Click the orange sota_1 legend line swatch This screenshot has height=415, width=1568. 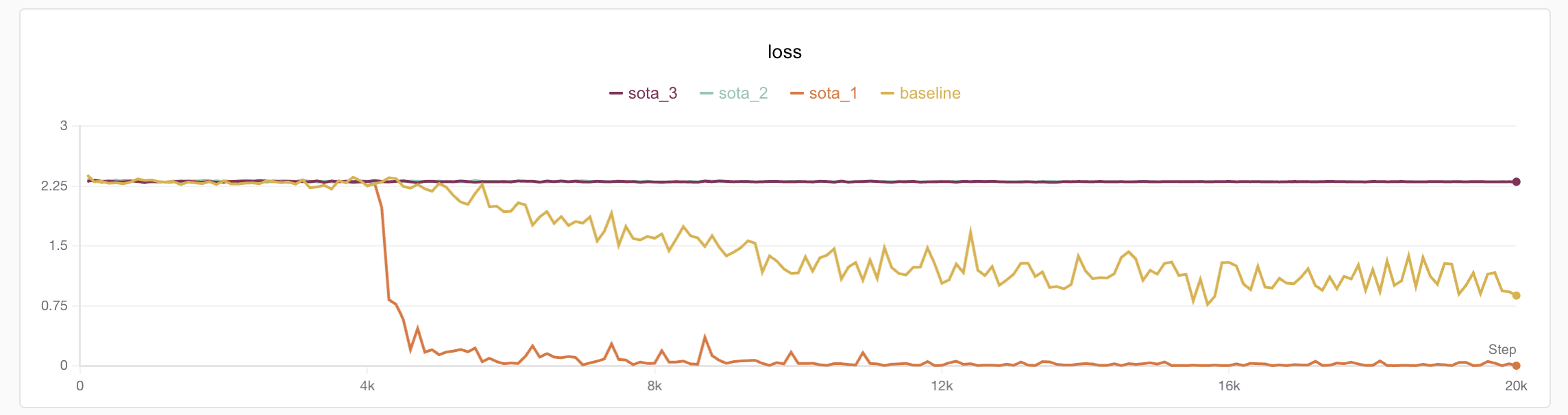(x=796, y=93)
